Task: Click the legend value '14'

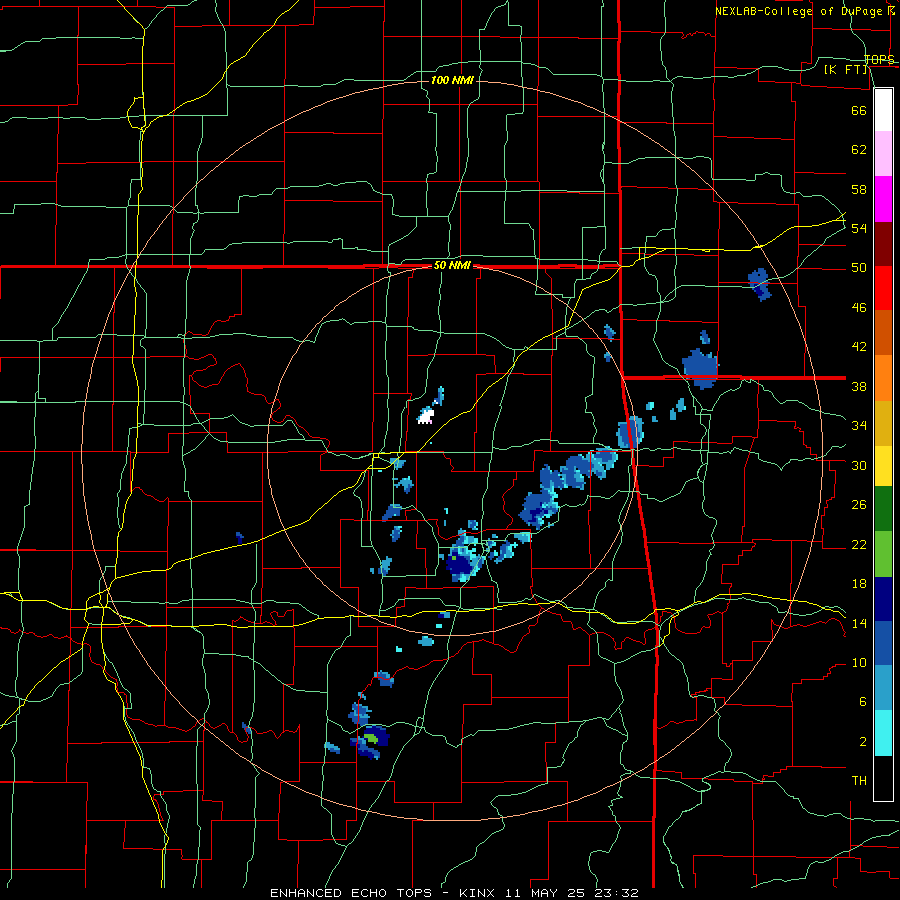Action: pos(859,623)
